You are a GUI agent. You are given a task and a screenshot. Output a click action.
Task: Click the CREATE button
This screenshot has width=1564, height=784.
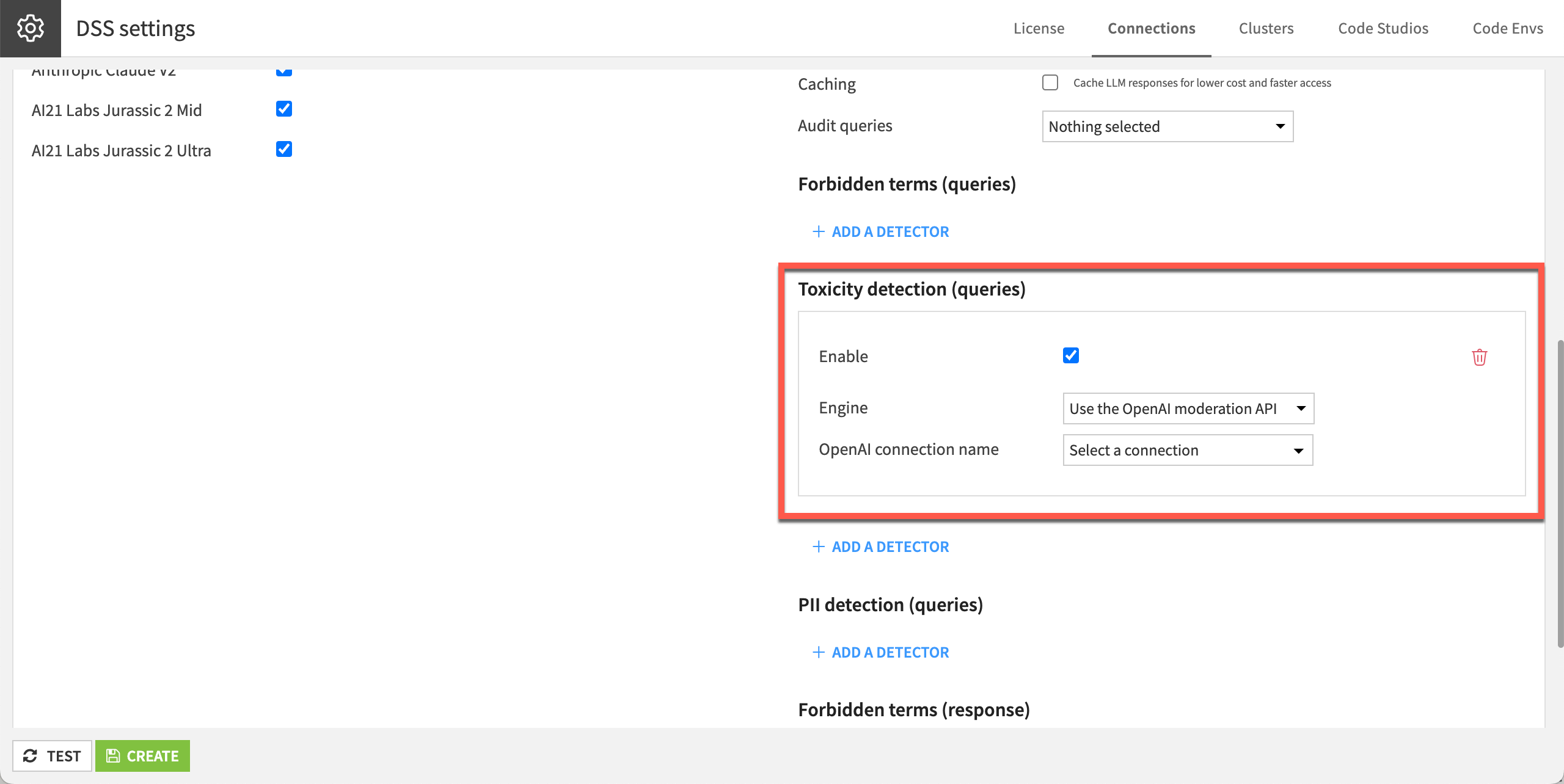[x=142, y=755]
